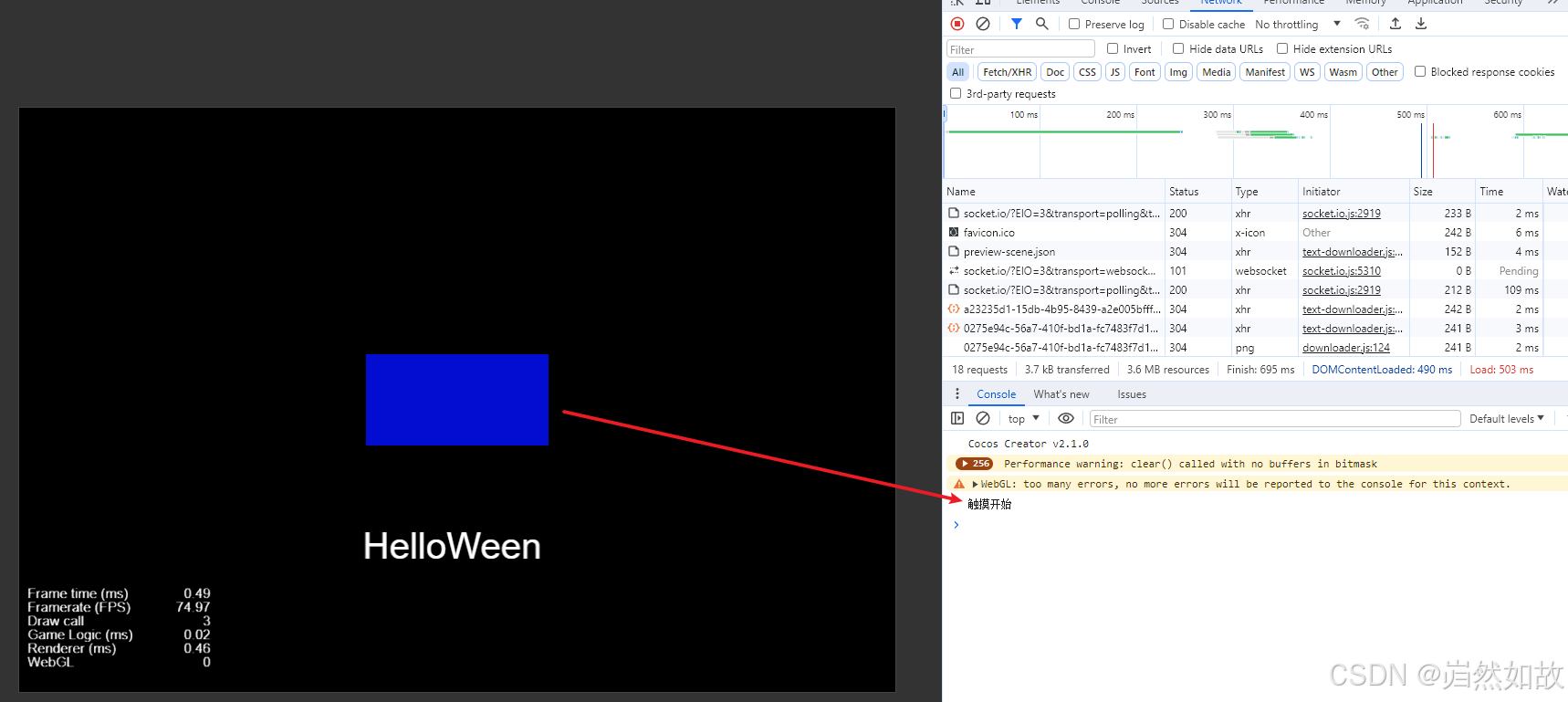Viewport: 1568px width, 702px height.
Task: Switch to the Console drawer tab
Action: 996,394
